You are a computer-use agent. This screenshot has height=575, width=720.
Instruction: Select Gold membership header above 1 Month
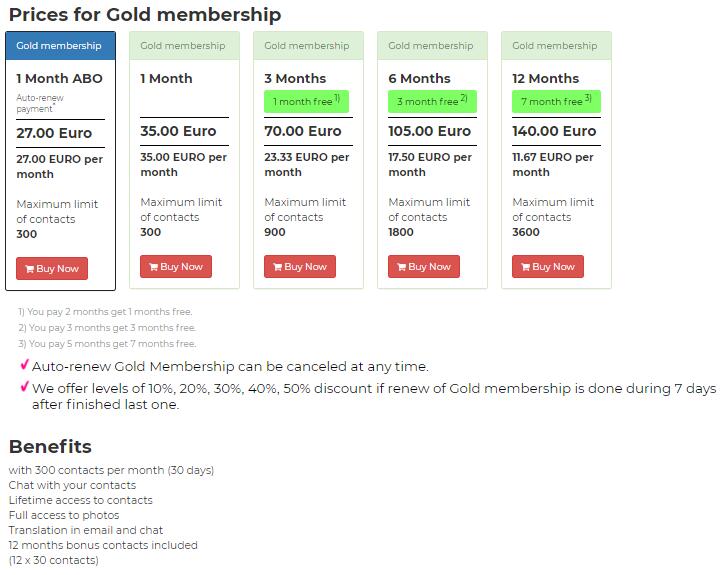[x=185, y=46]
